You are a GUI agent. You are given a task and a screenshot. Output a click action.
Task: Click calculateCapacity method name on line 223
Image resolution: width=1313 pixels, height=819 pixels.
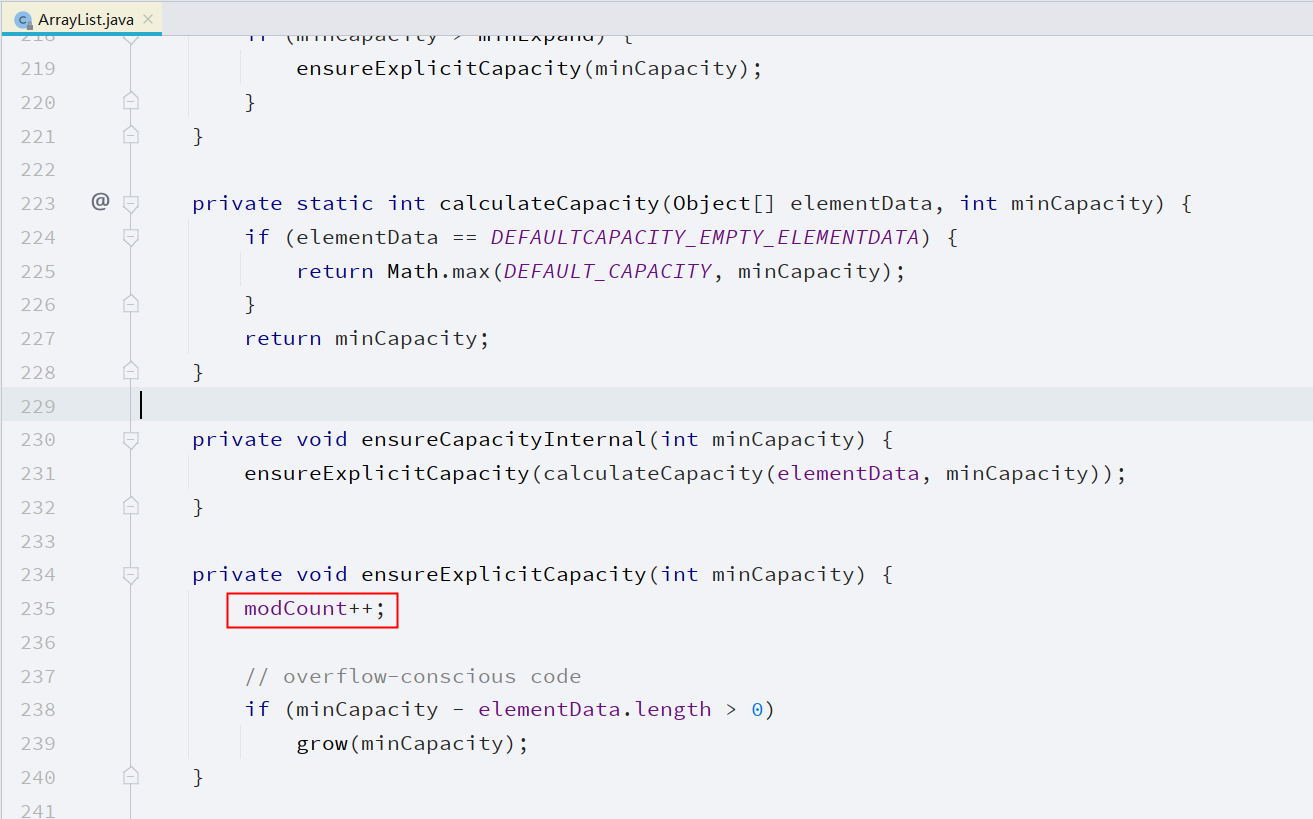[x=549, y=203]
